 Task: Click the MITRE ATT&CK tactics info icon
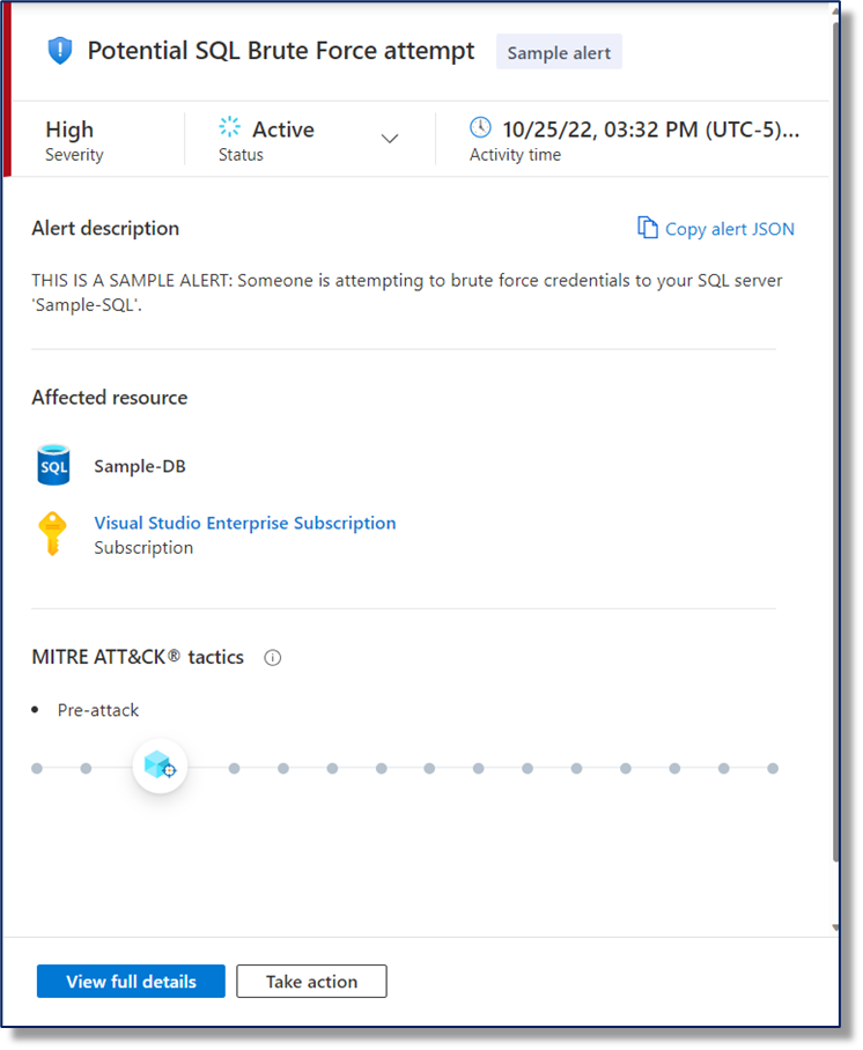coord(272,658)
